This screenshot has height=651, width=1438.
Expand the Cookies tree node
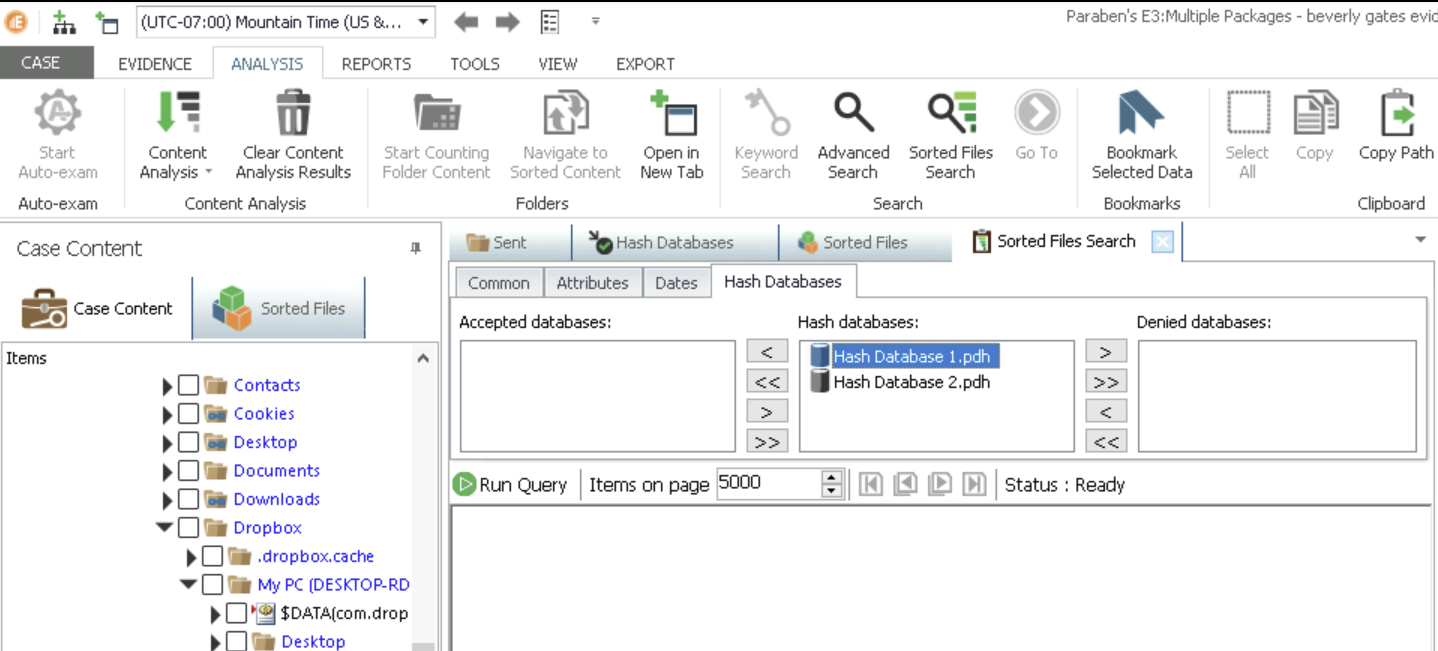pyautogui.click(x=167, y=414)
